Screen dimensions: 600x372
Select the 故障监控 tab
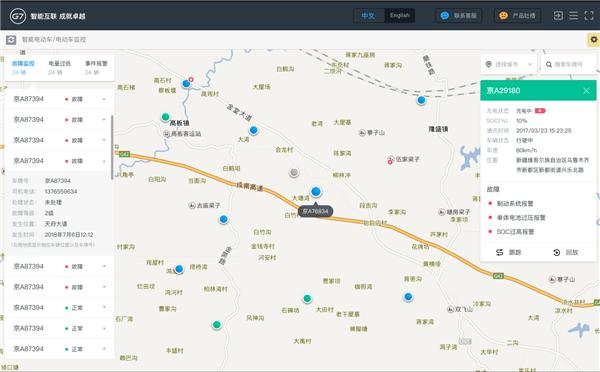coord(23,67)
